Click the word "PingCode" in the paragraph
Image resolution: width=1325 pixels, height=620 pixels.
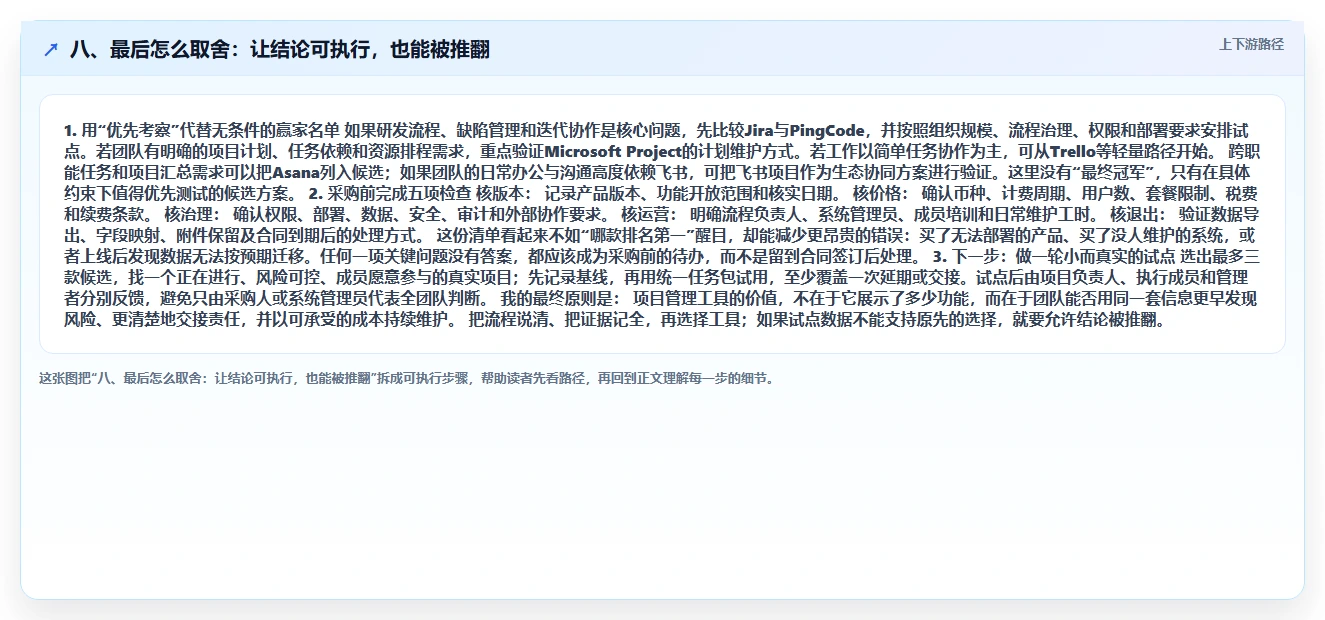[x=827, y=131]
